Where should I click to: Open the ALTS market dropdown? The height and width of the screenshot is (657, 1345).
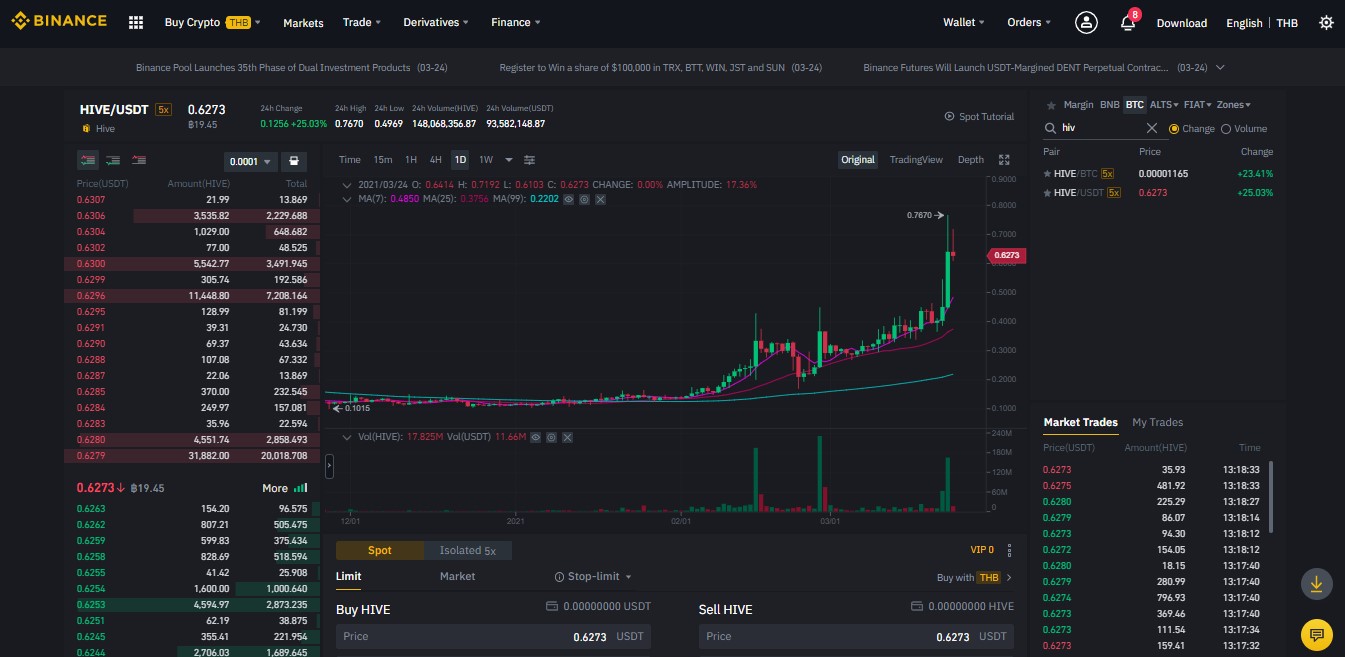(x=1164, y=104)
